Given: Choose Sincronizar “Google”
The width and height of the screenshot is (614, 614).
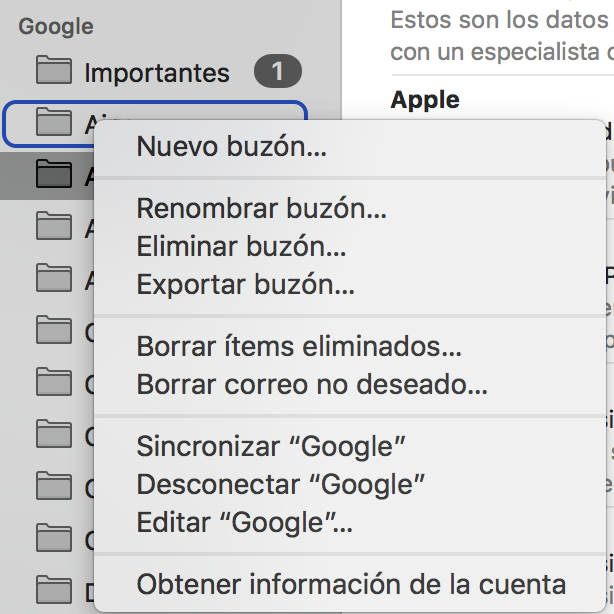Looking at the screenshot, I should [271, 446].
